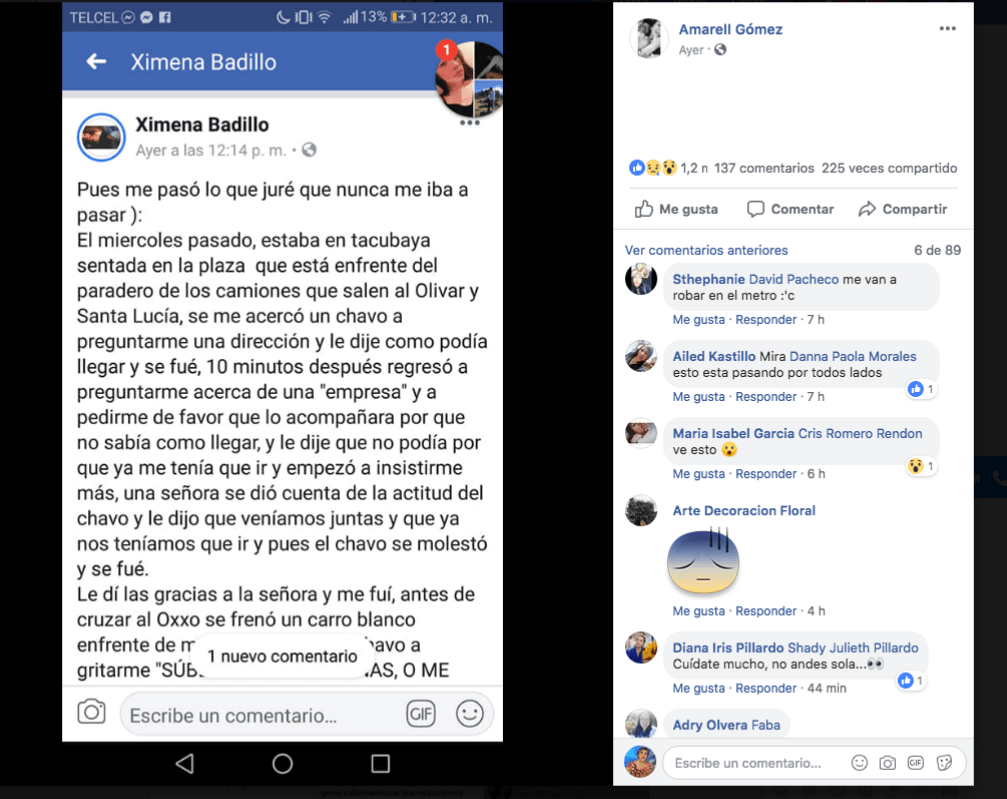Click Responder under Ailed Kastillo's comment
Screen dimensions: 1007x799
(766, 396)
